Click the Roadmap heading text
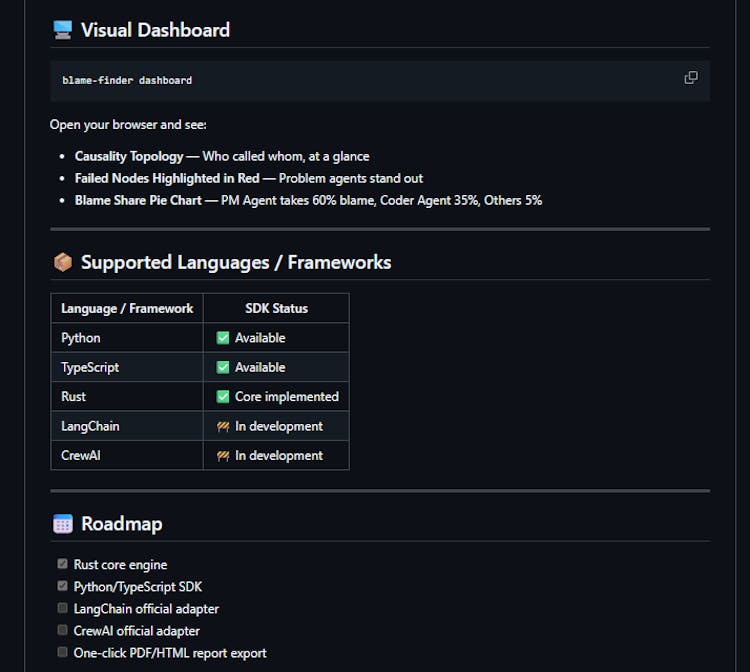 [121, 524]
